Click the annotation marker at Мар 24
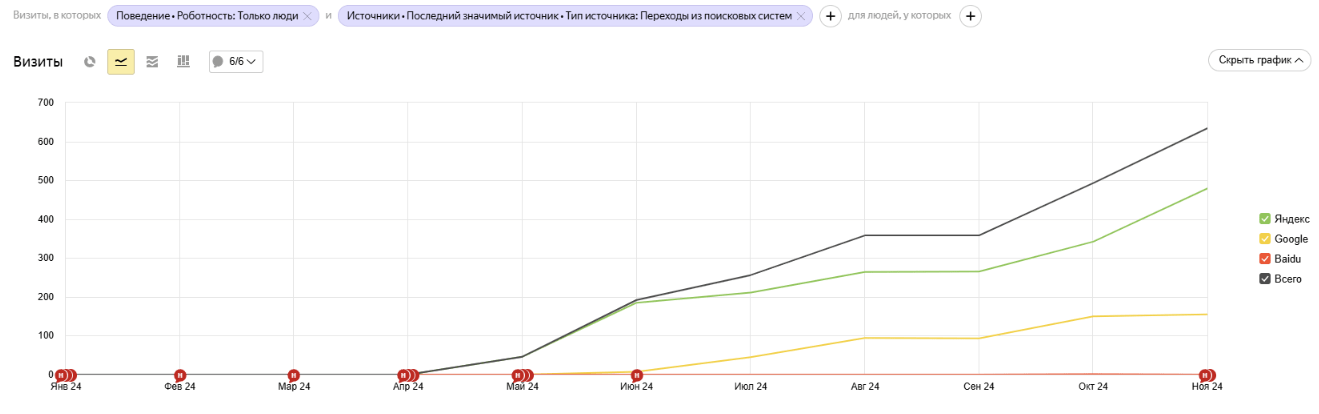Screen dimensions: 1319x414 coord(294,375)
